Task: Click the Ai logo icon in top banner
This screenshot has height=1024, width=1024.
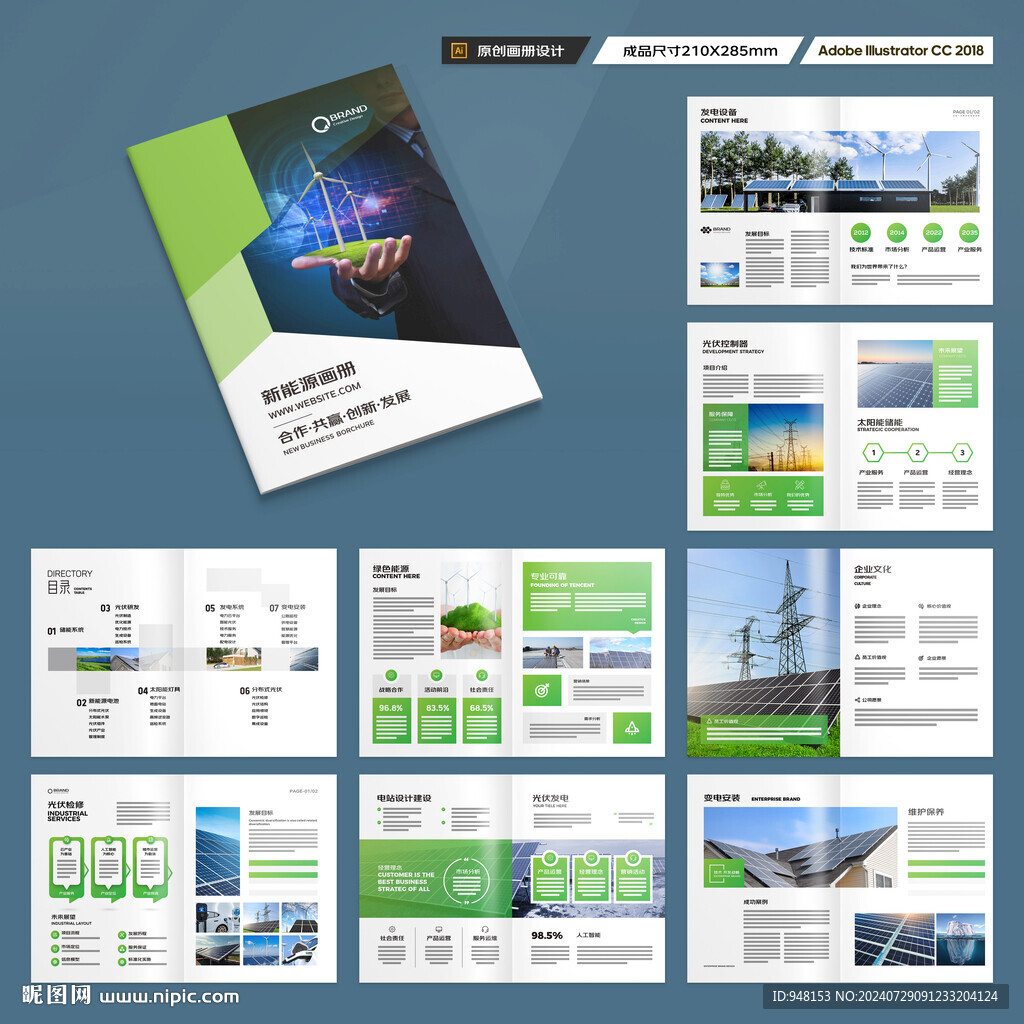Action: [x=459, y=50]
